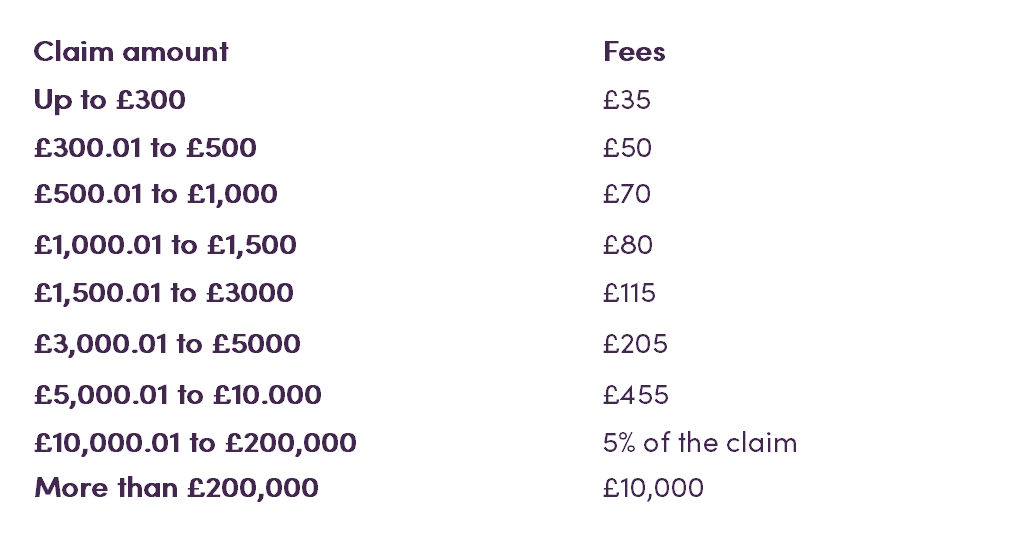Click the £115 fee value
The width and height of the screenshot is (1034, 540).
629,293
